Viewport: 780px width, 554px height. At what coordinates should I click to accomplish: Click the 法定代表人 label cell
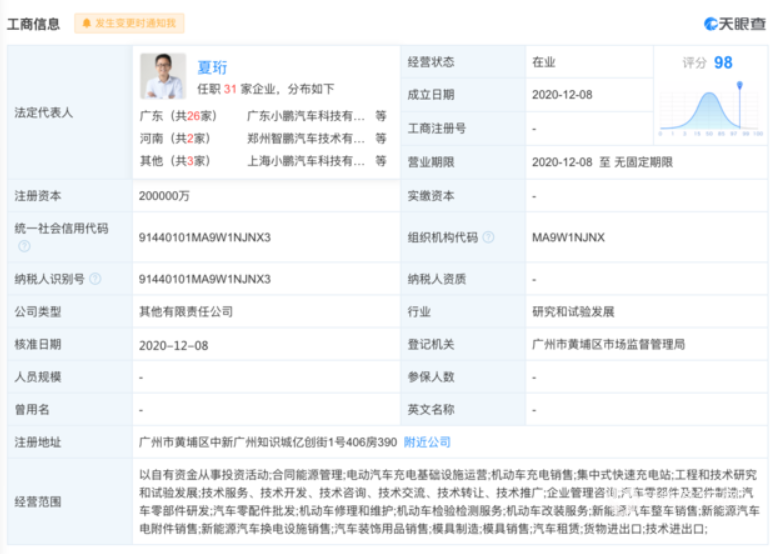[x=70, y=112]
